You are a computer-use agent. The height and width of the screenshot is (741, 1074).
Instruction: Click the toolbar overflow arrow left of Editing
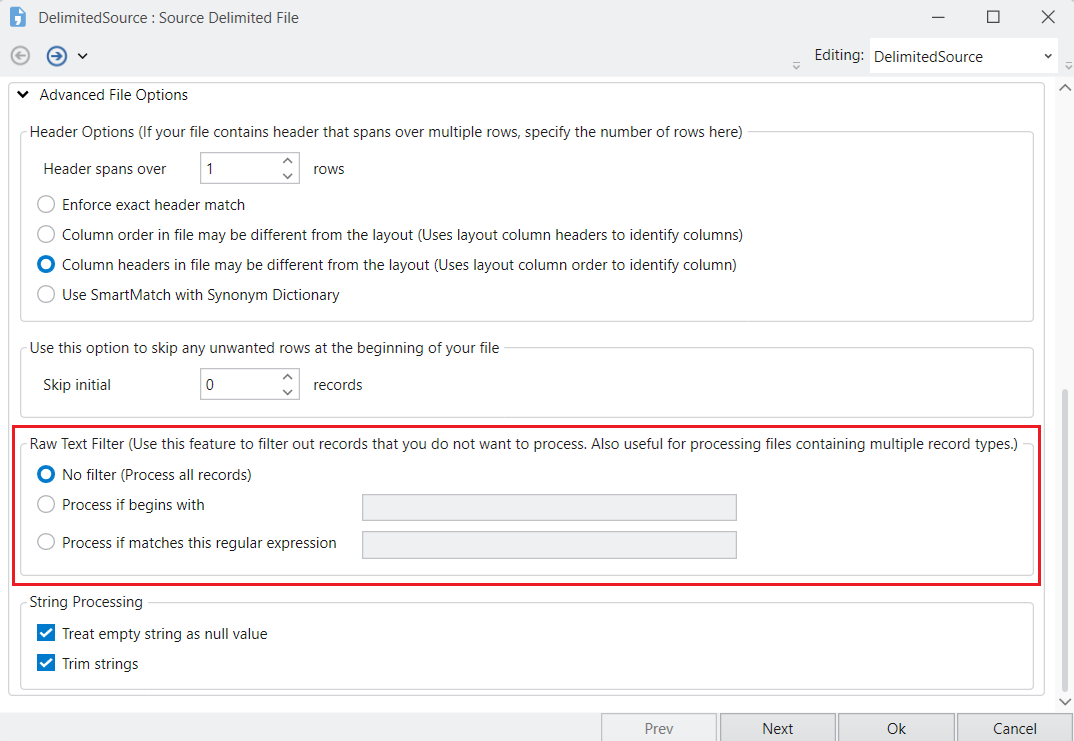pyautogui.click(x=796, y=65)
